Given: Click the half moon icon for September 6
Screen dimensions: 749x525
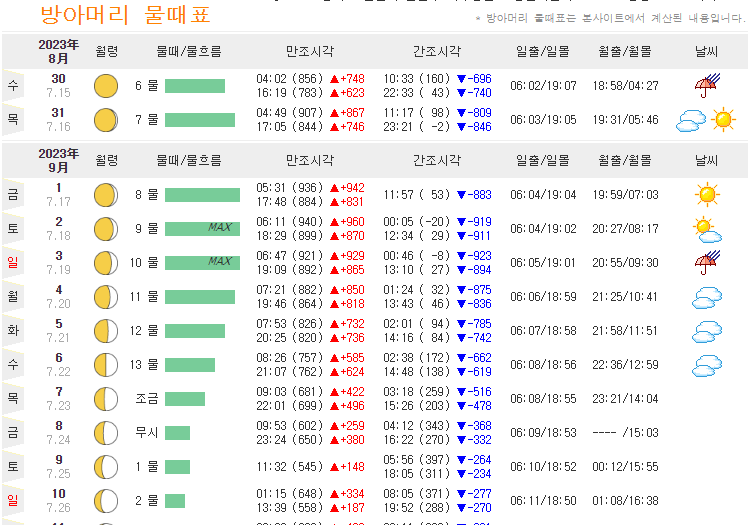Looking at the screenshot, I should 106,365.
